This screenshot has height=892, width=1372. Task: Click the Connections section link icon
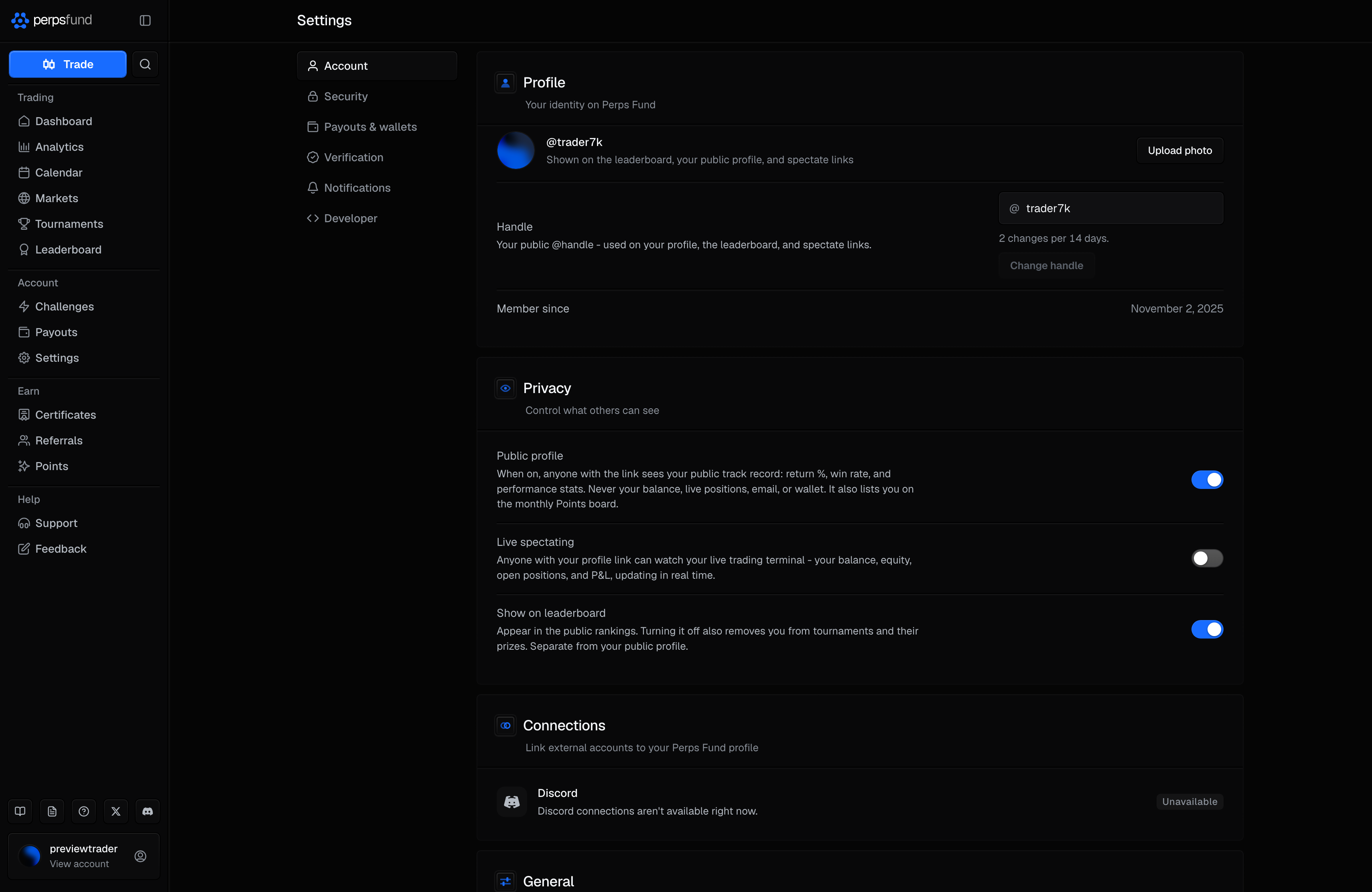[x=505, y=726]
